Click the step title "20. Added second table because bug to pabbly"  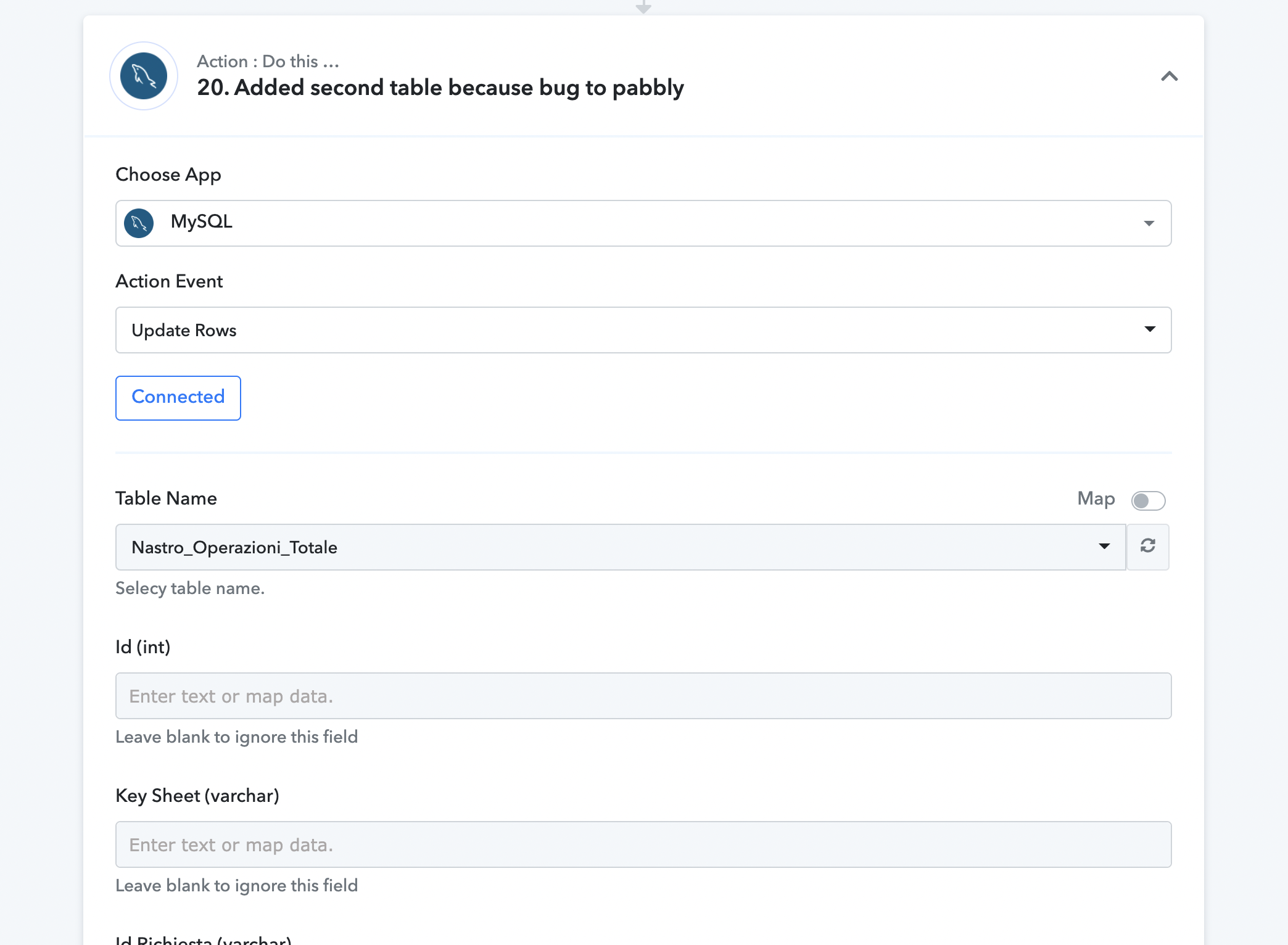pyautogui.click(x=440, y=88)
